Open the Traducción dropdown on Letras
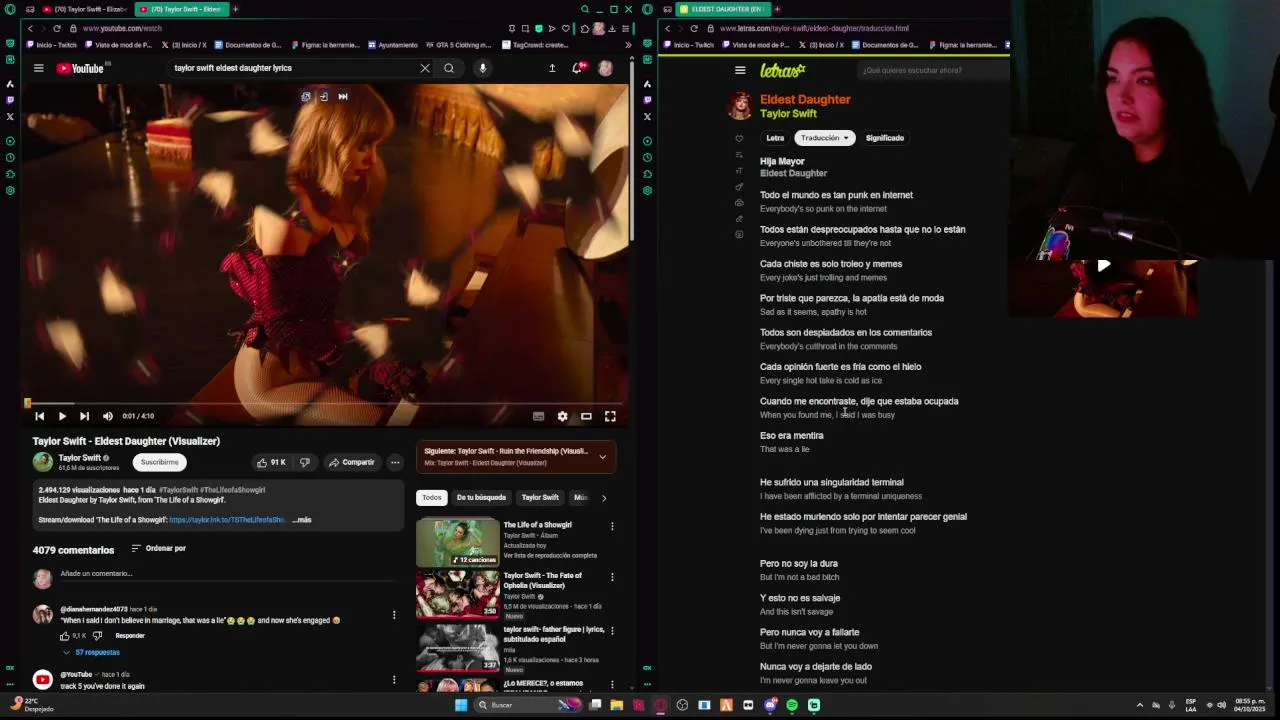Image resolution: width=1280 pixels, height=720 pixels. pyautogui.click(x=824, y=138)
